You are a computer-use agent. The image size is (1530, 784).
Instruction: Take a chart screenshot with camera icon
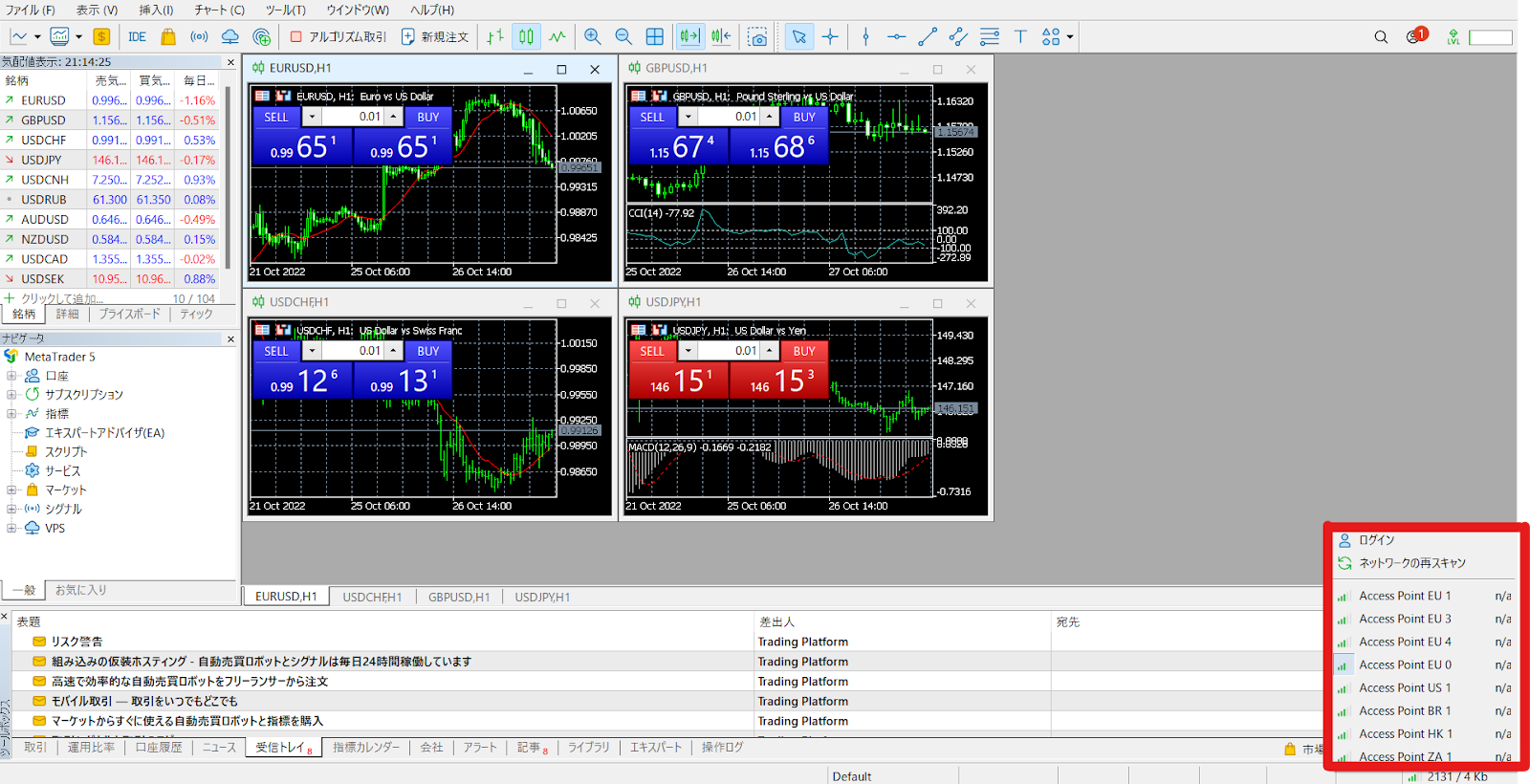[757, 36]
